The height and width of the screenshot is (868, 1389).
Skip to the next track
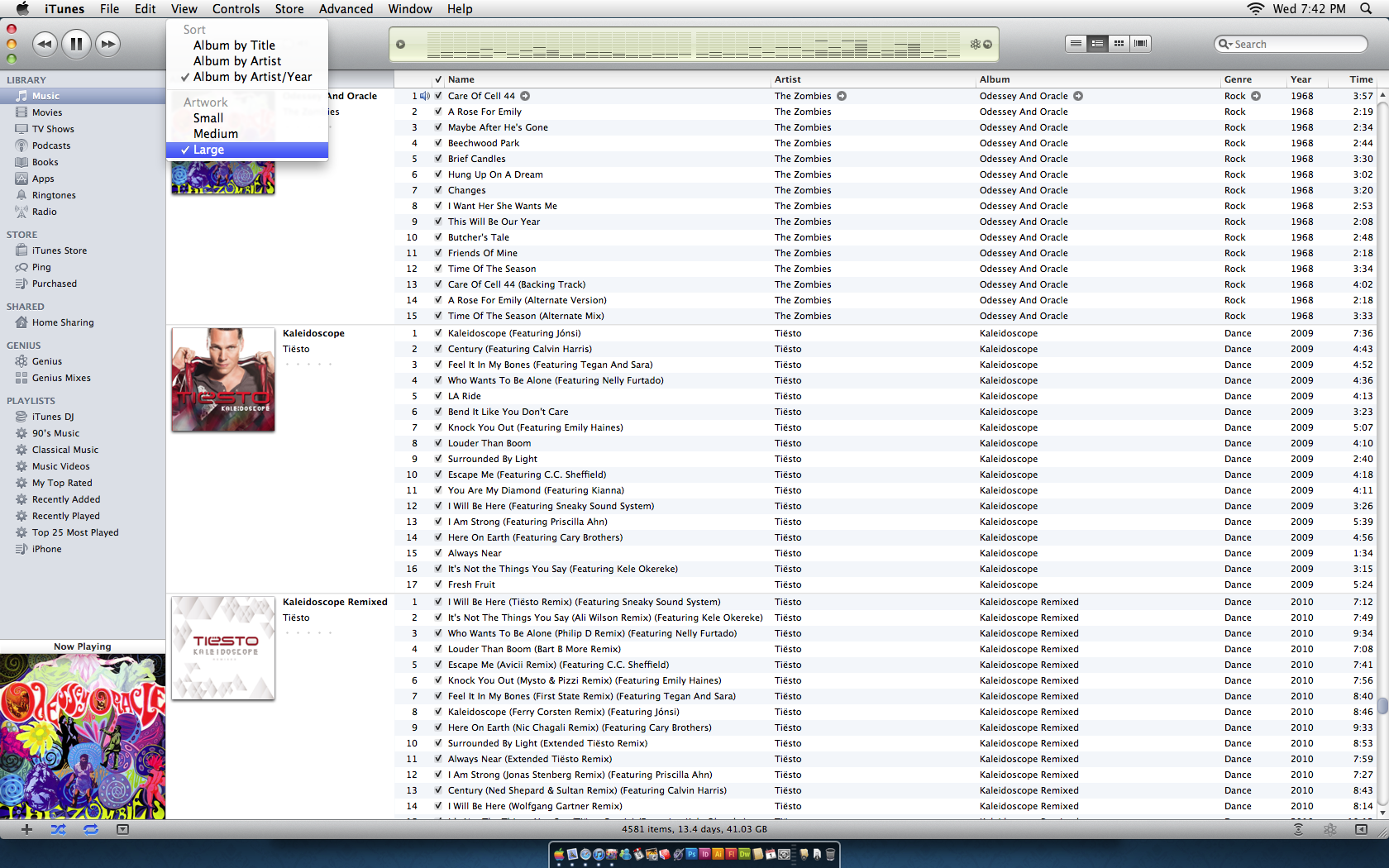(x=107, y=44)
